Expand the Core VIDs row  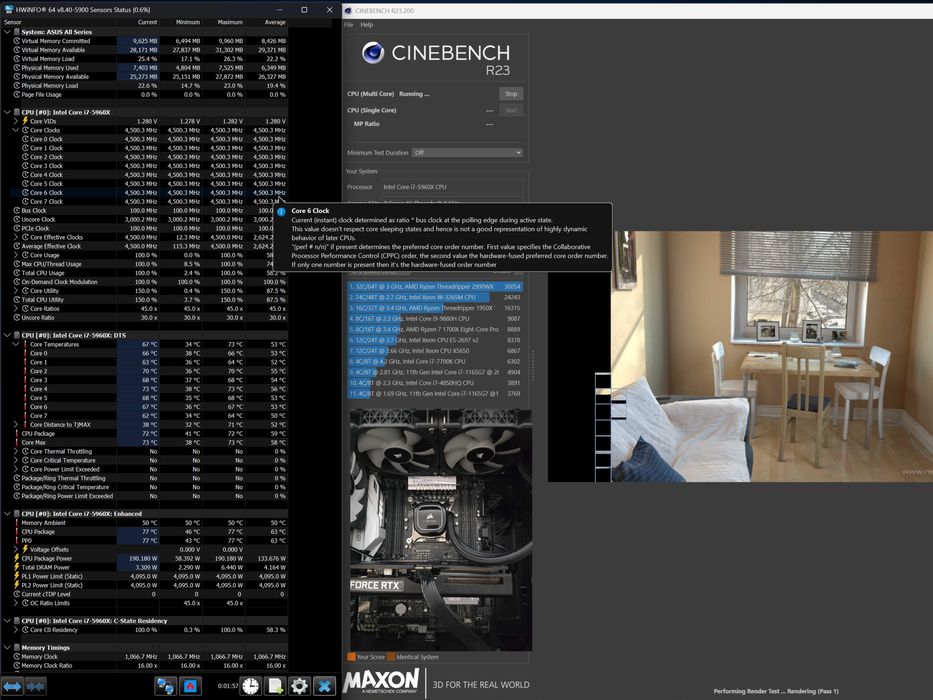coord(16,121)
